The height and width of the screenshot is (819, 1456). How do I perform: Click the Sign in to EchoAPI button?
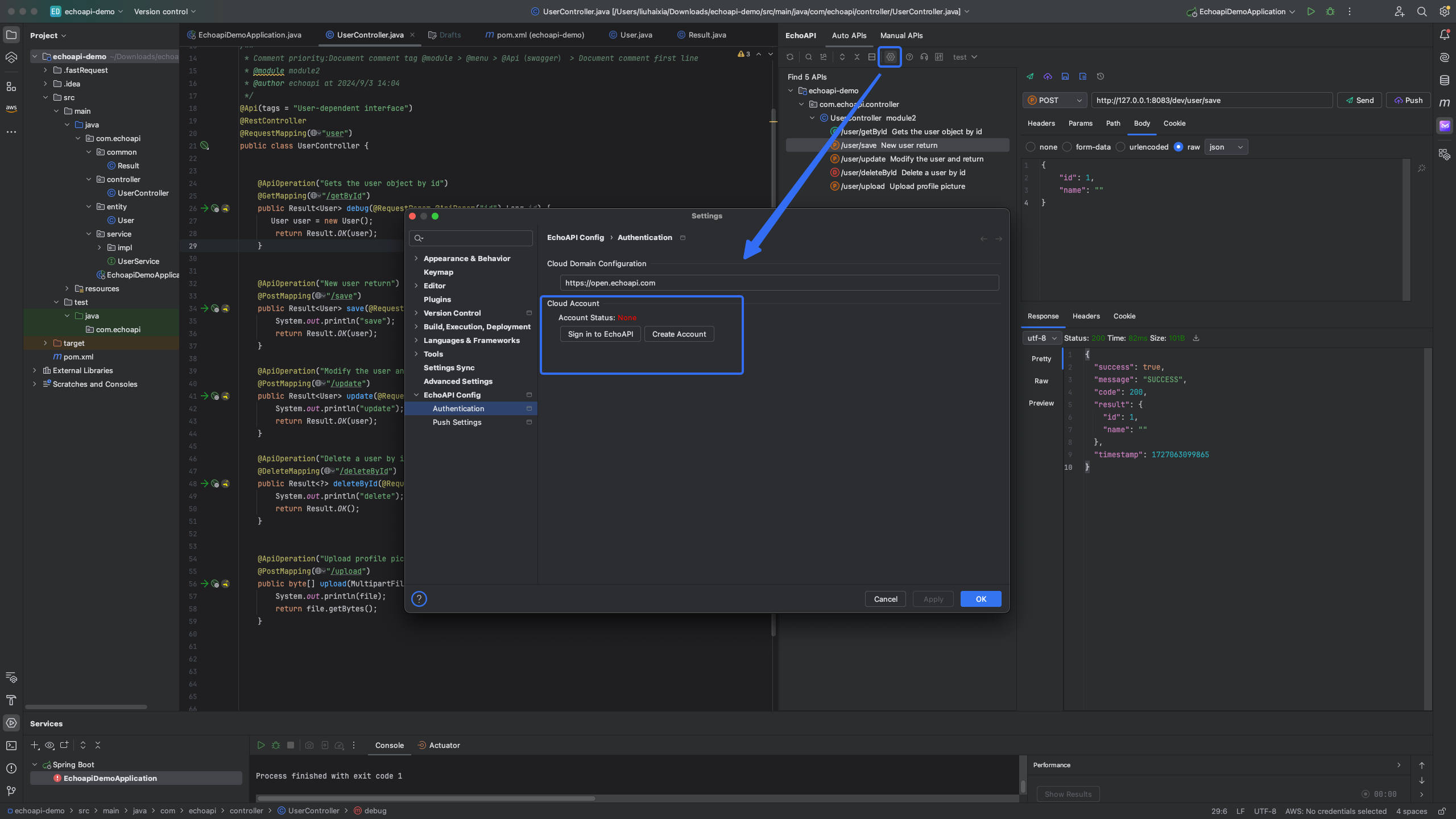coord(600,334)
